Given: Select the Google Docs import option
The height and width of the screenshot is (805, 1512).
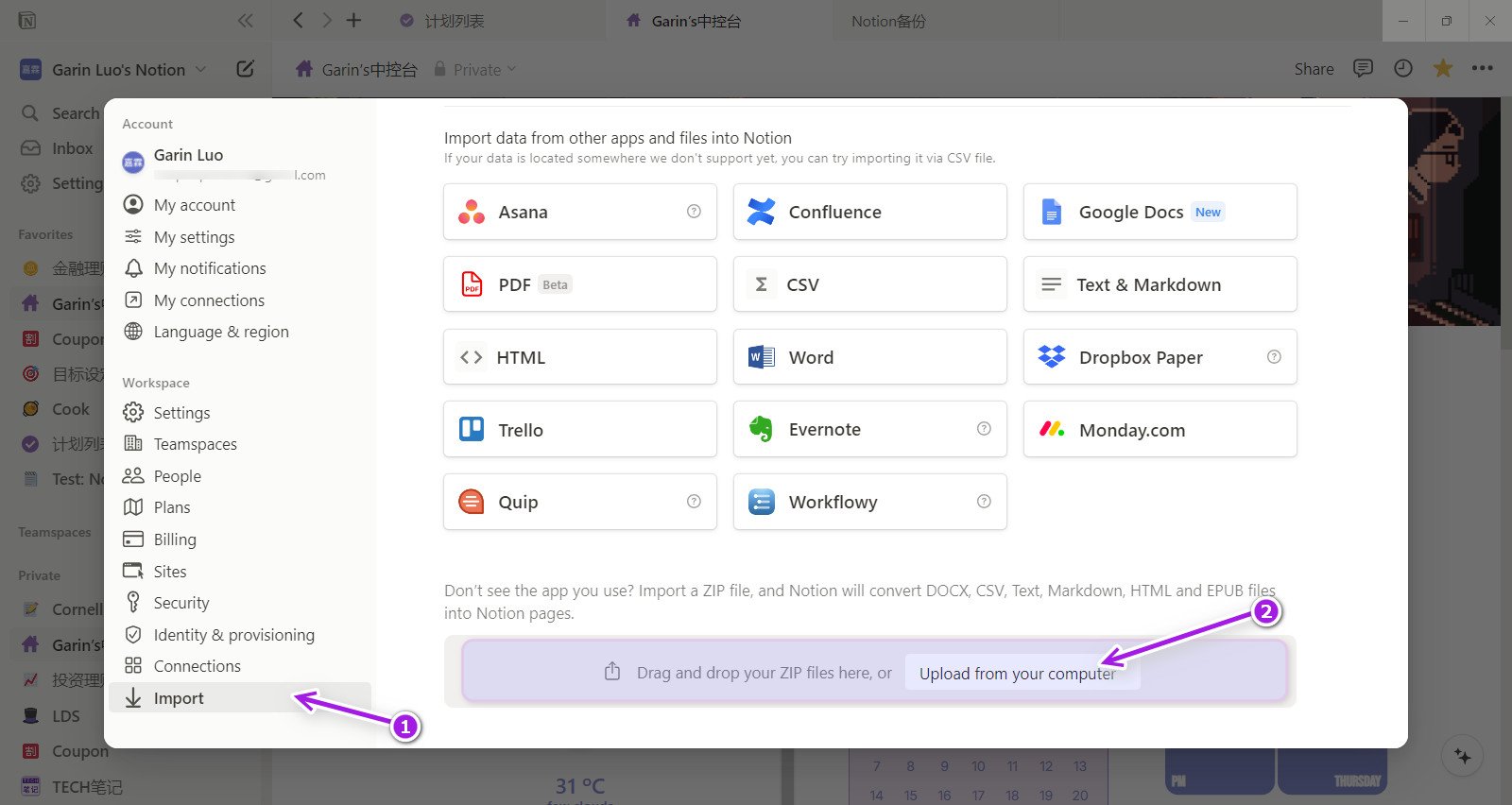Looking at the screenshot, I should pyautogui.click(x=1160, y=212).
